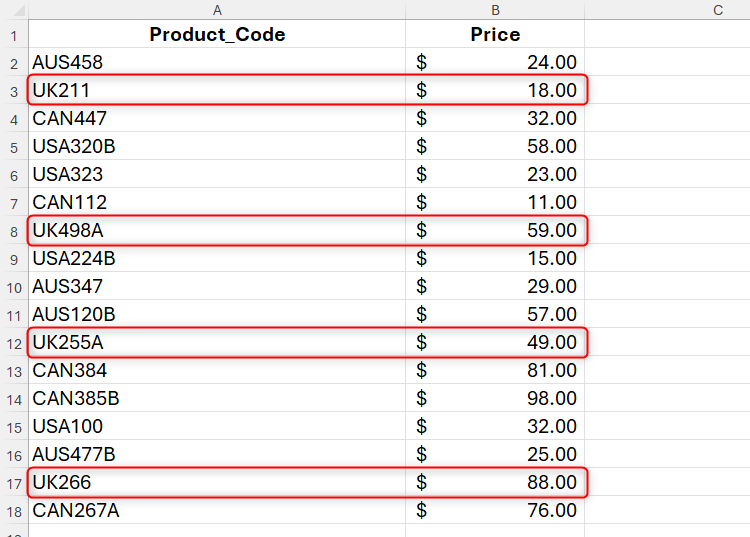Select the price cell showing 81.00

pyautogui.click(x=495, y=371)
